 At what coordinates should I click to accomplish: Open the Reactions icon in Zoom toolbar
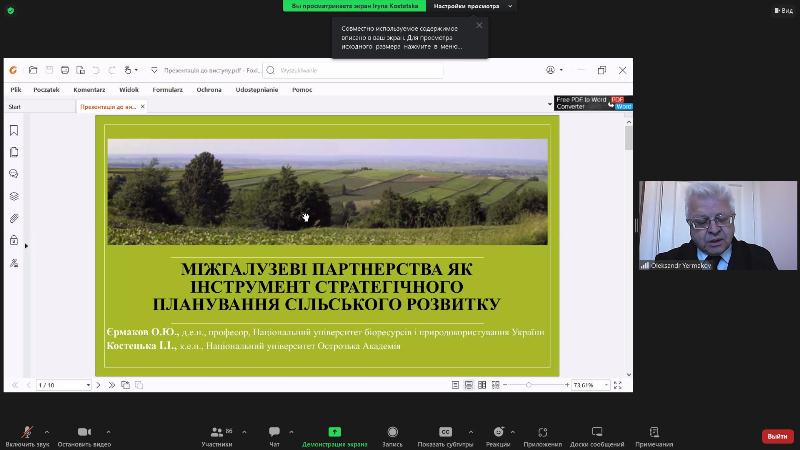click(498, 432)
